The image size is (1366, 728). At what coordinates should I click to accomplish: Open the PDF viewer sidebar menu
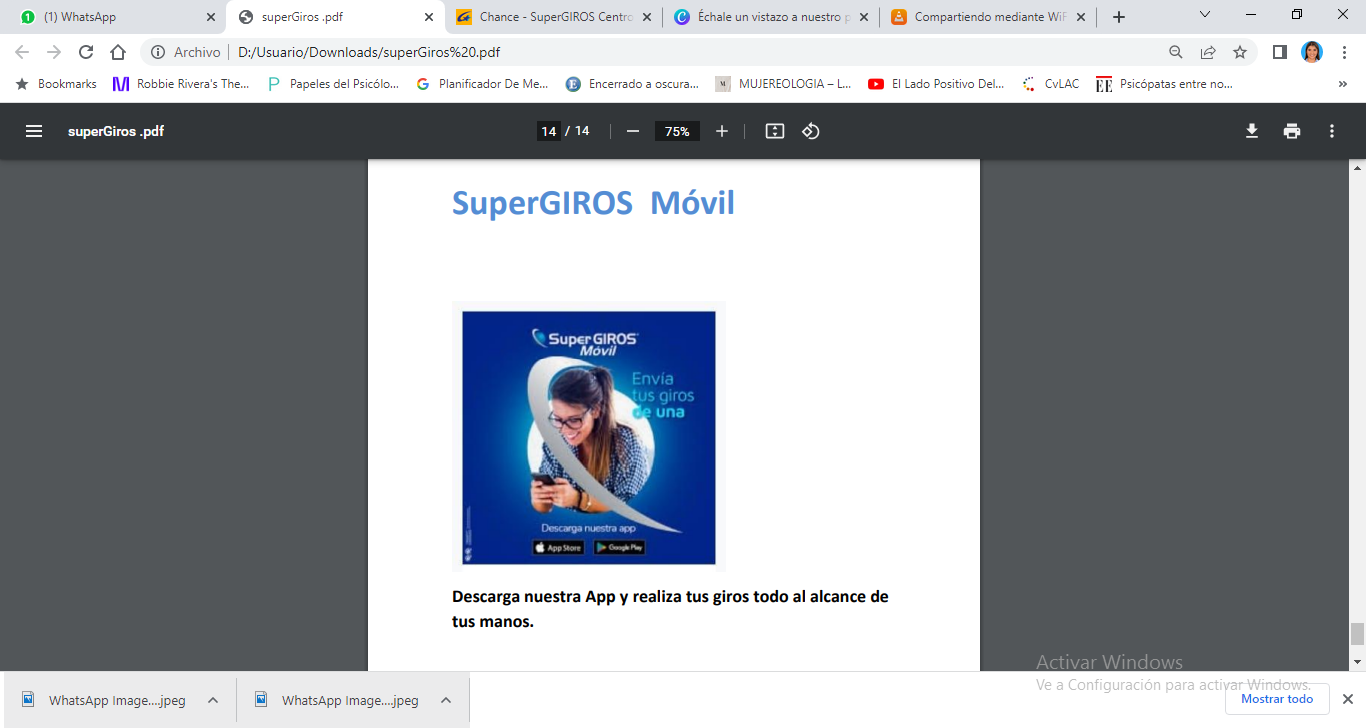pyautogui.click(x=34, y=131)
